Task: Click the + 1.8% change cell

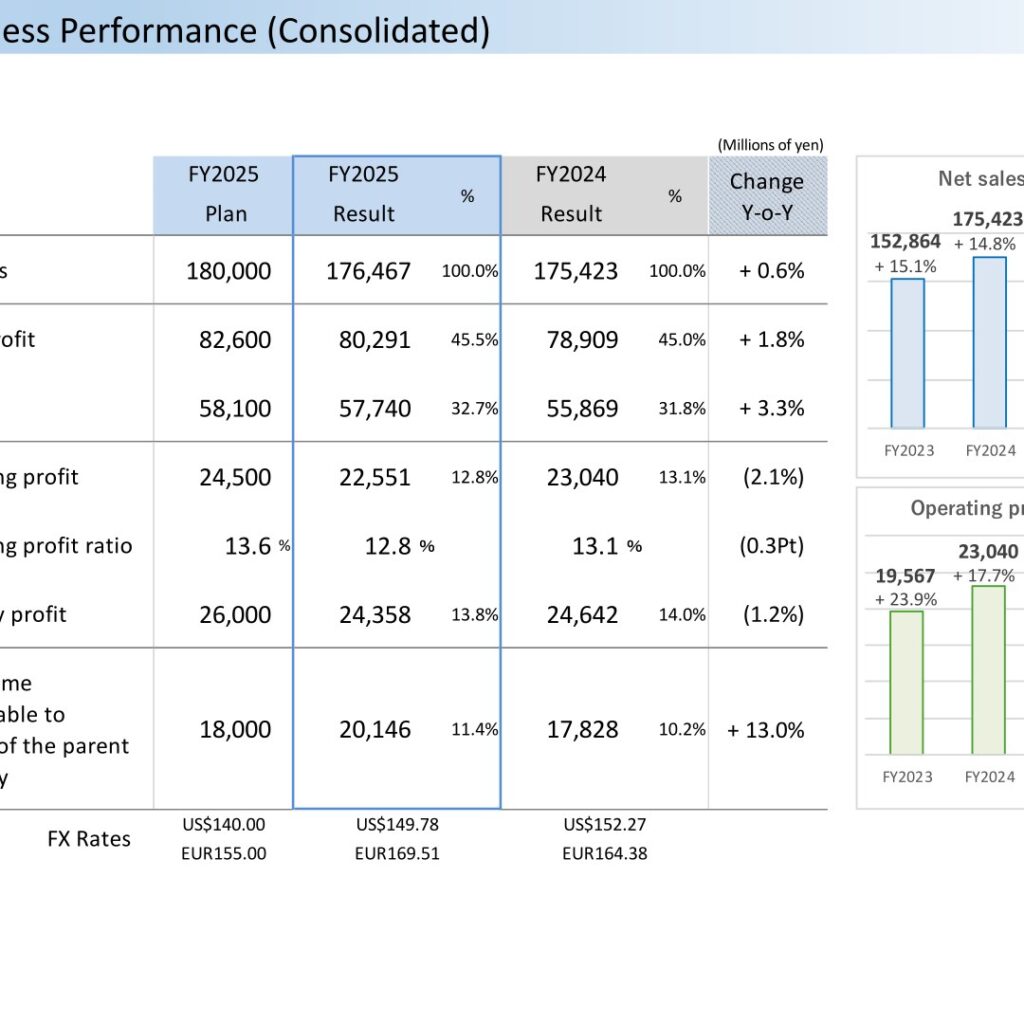Action: pyautogui.click(x=771, y=340)
